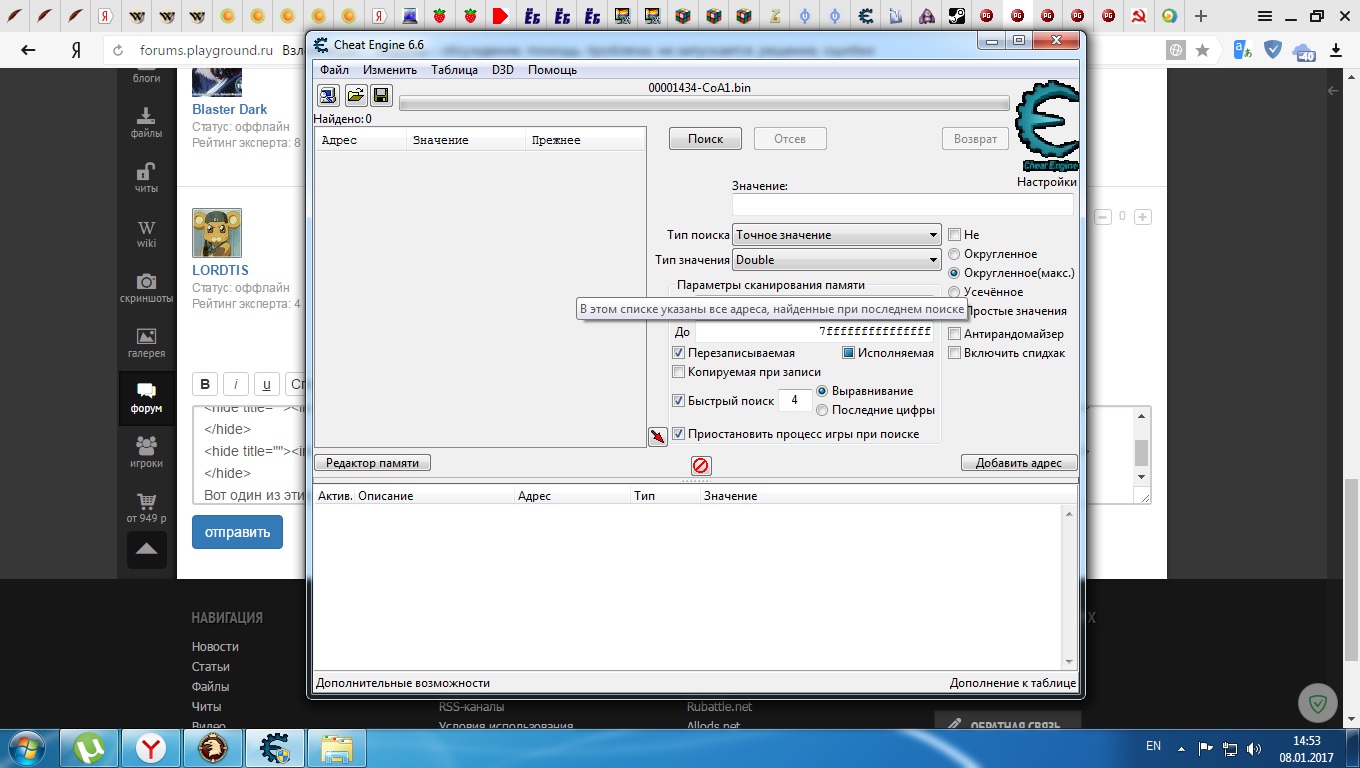
Task: Click the open process icon in Cheat Engine
Action: pyautogui.click(x=328, y=95)
